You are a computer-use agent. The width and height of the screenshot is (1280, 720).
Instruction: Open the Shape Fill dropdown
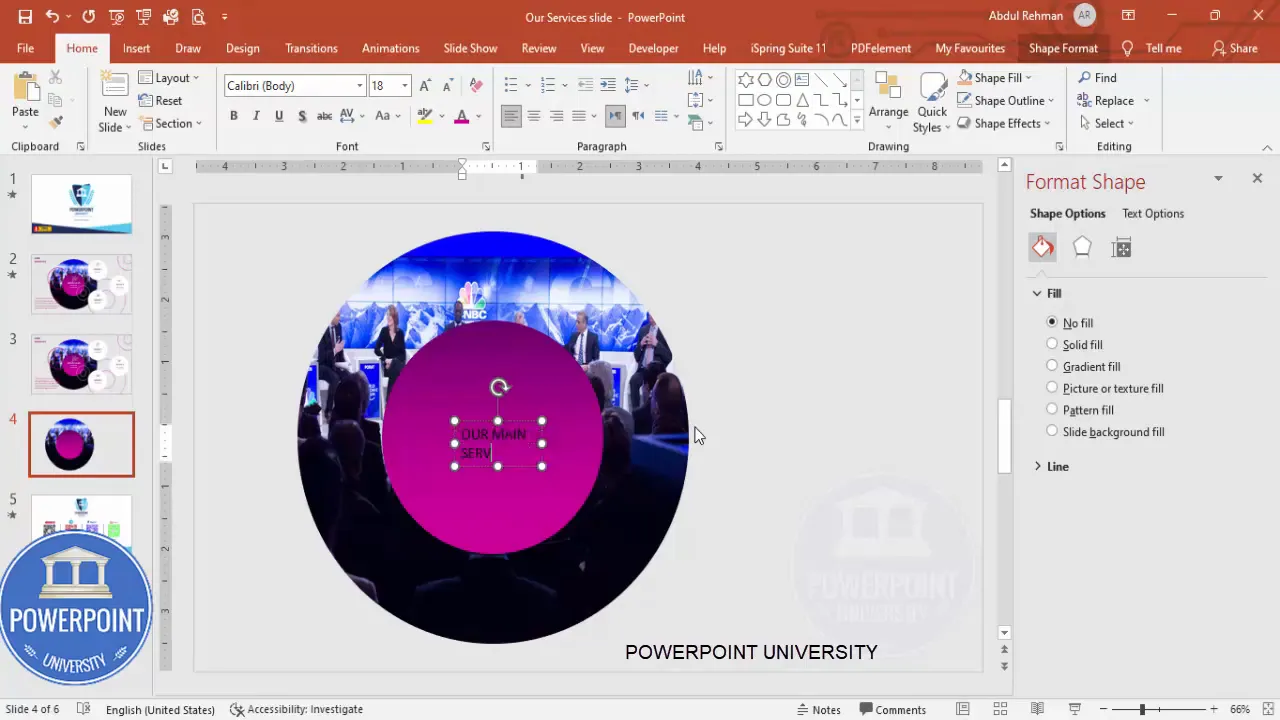pos(994,77)
